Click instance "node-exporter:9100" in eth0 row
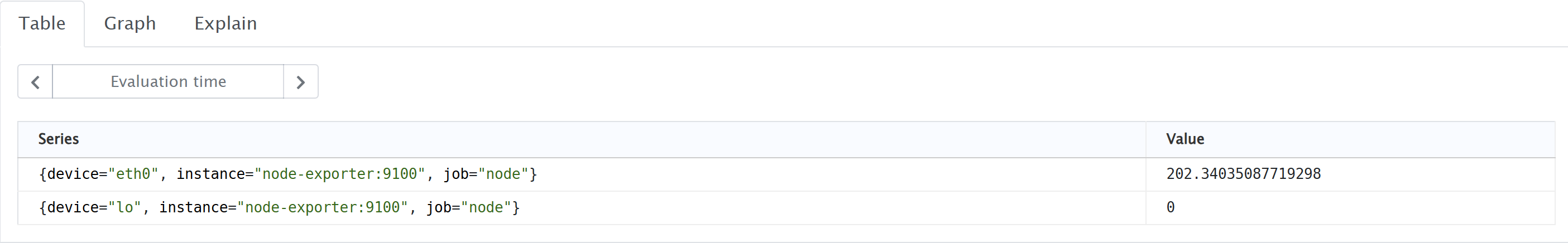This screenshot has width=1568, height=243. [339, 174]
